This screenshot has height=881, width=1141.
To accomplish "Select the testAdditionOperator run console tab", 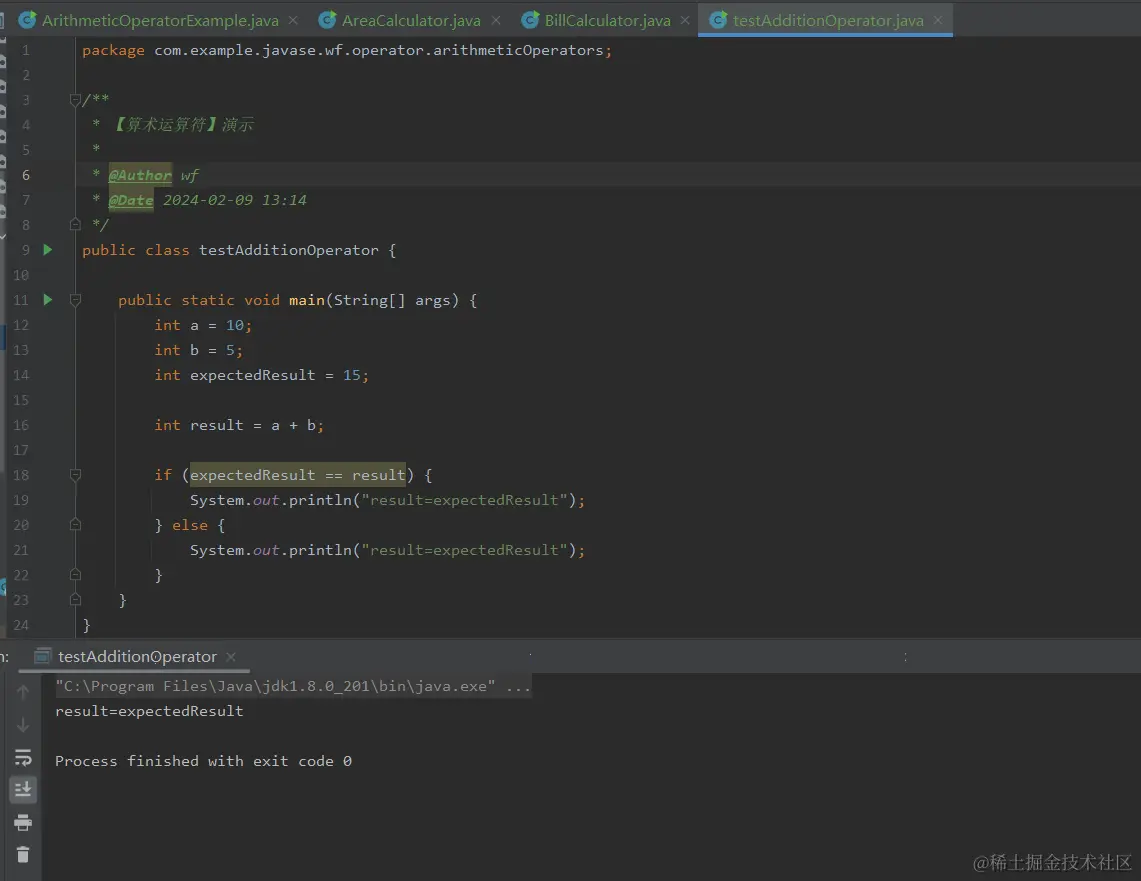I will [136, 656].
